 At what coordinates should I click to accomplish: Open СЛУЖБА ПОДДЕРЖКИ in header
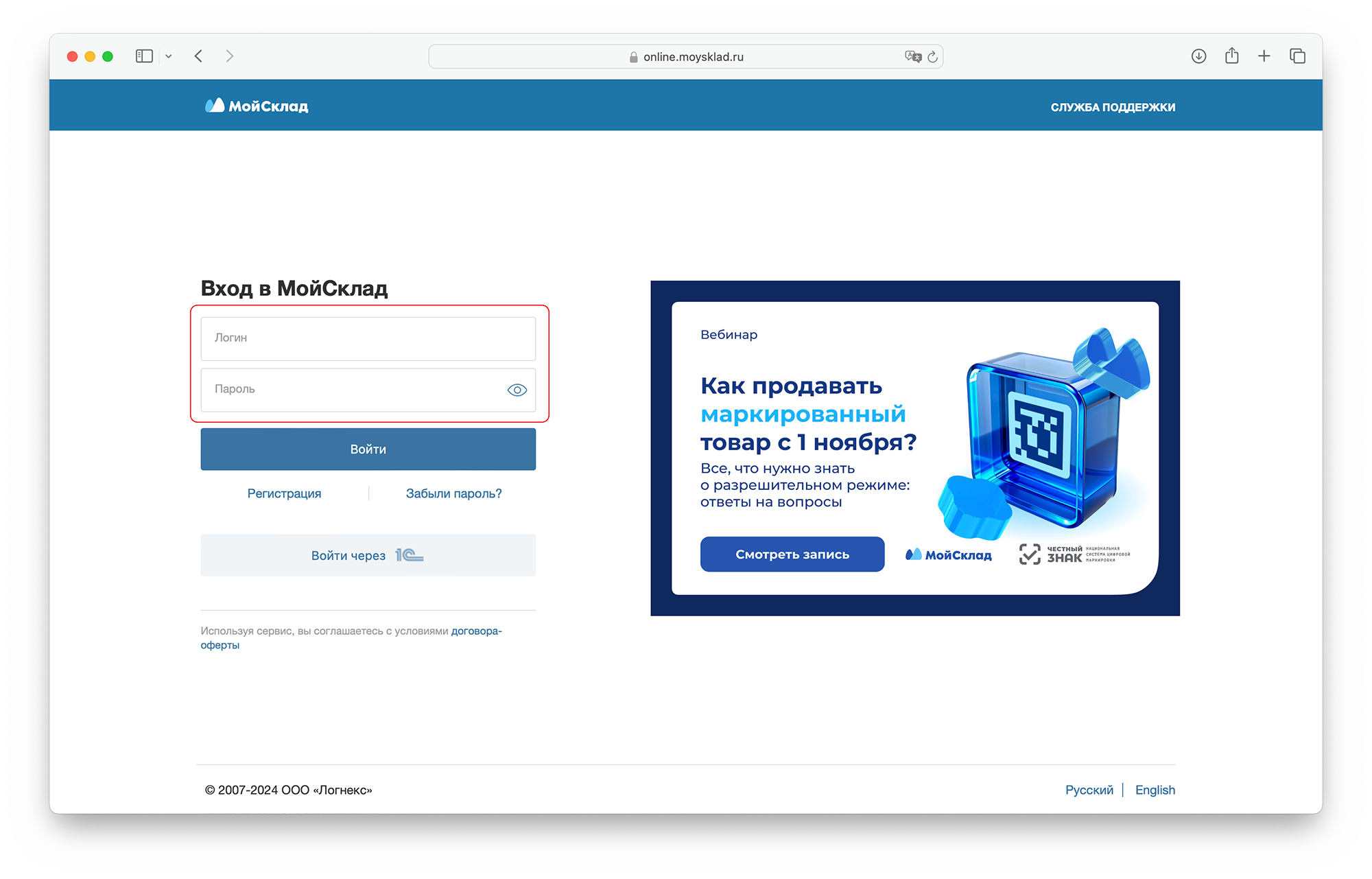(1113, 107)
